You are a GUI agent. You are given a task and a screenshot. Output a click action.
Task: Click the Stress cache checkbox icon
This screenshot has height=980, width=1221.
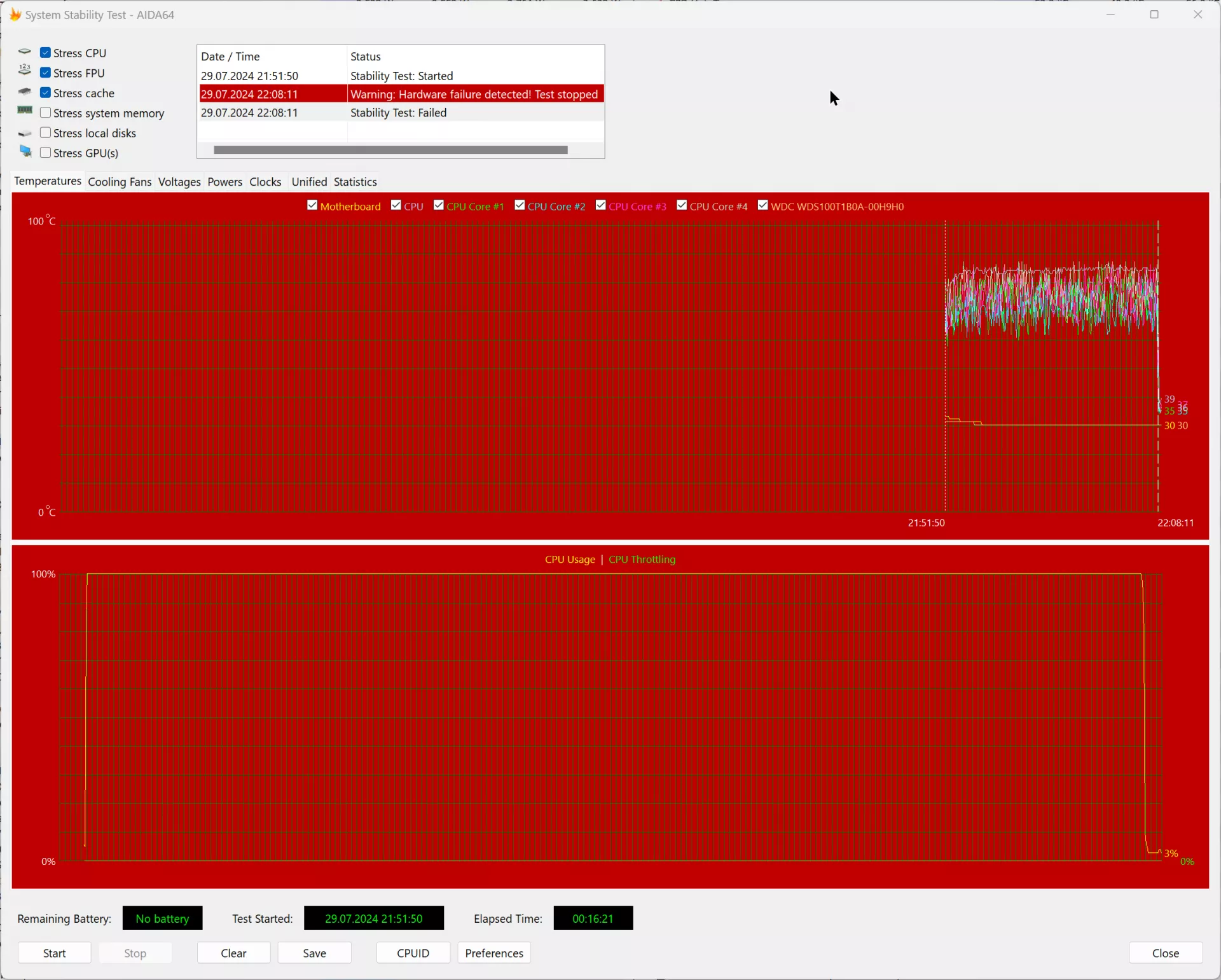point(45,92)
